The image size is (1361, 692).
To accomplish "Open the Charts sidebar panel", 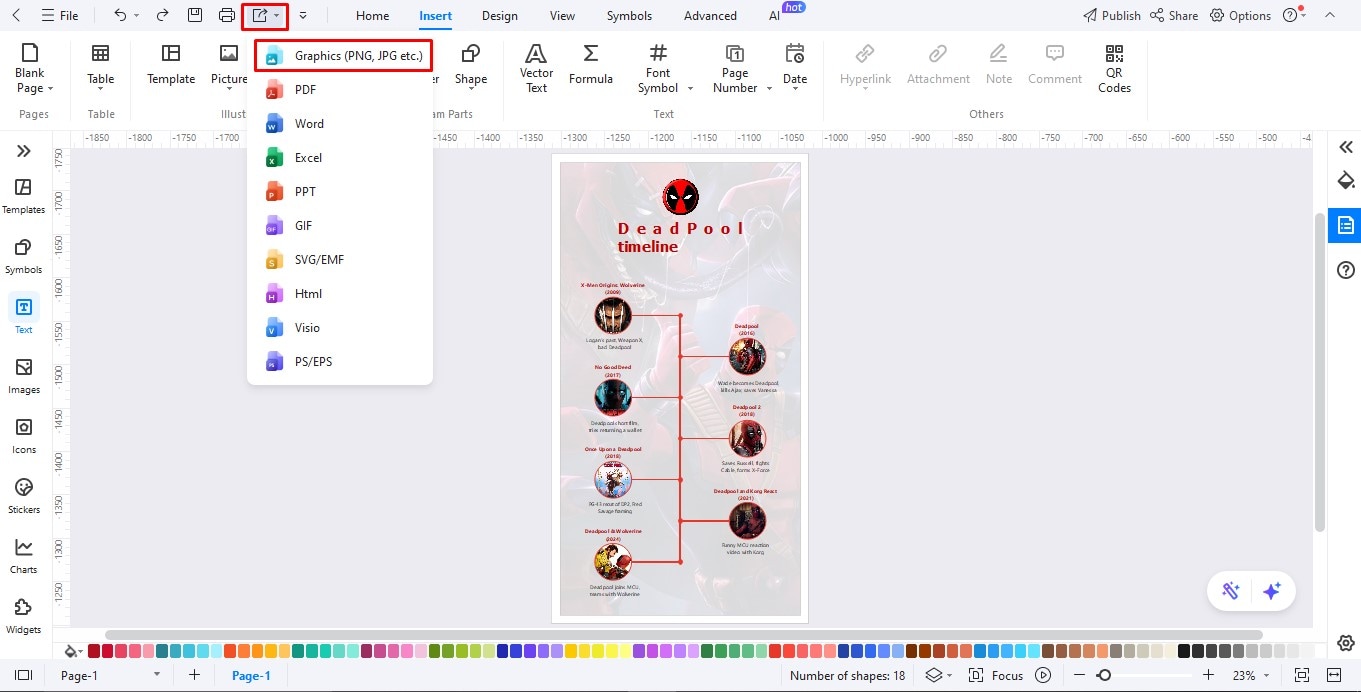I will (24, 556).
